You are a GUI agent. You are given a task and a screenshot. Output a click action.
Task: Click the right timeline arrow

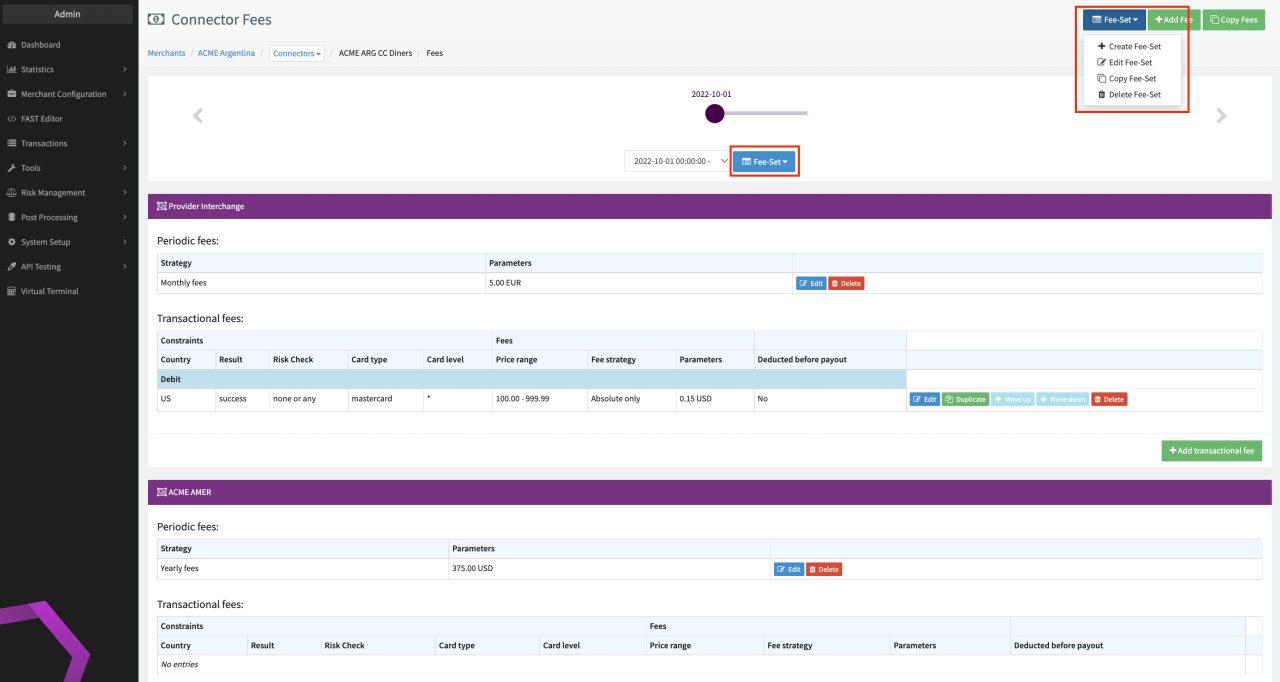click(1221, 116)
